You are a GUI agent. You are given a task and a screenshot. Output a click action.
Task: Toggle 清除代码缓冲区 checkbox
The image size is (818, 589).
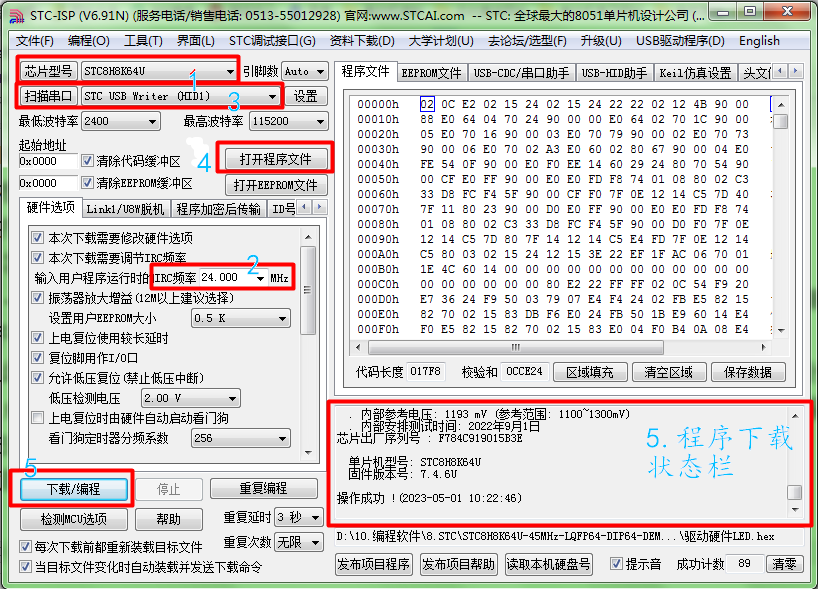pos(87,161)
